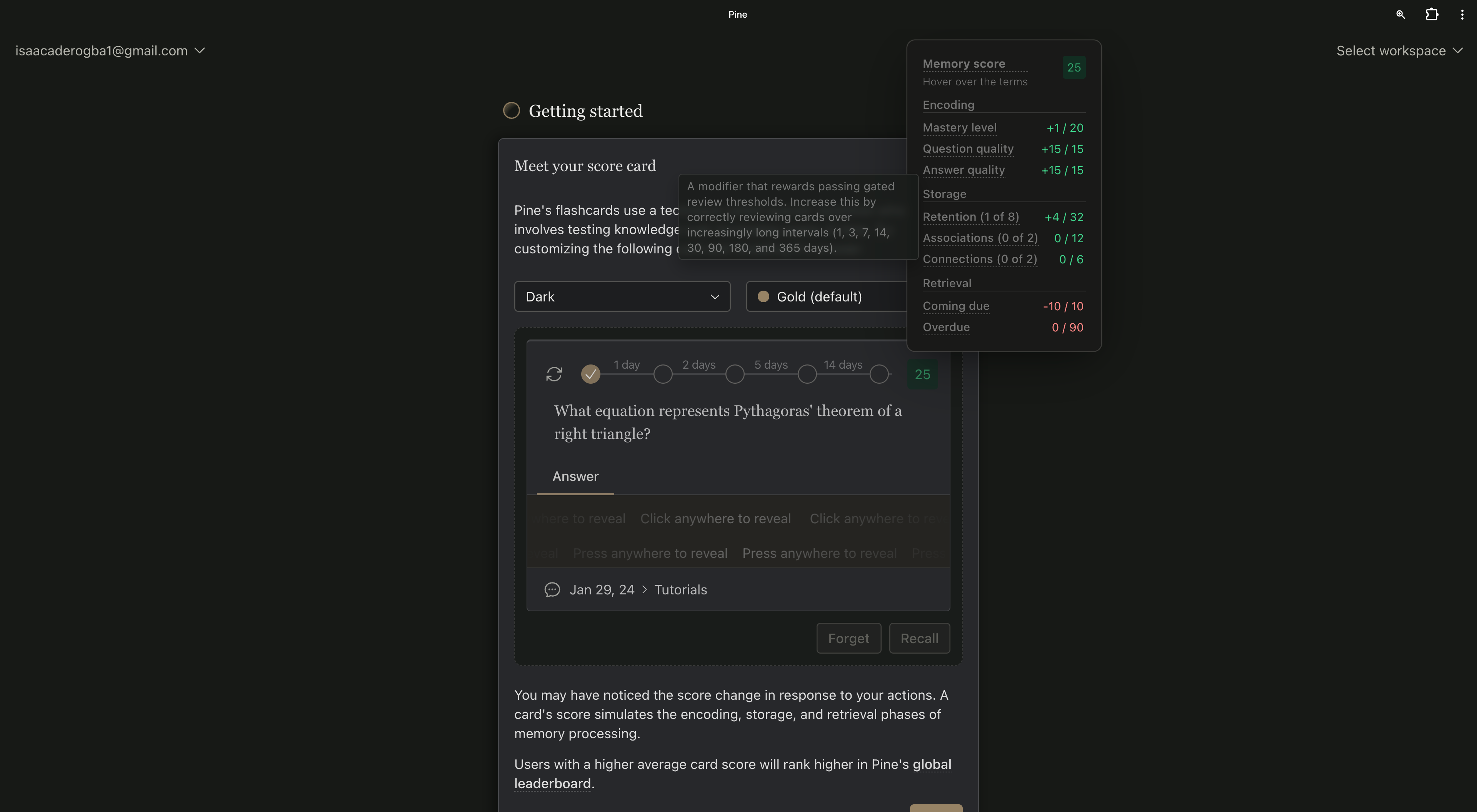Open the Dark theme dropdown

[622, 297]
